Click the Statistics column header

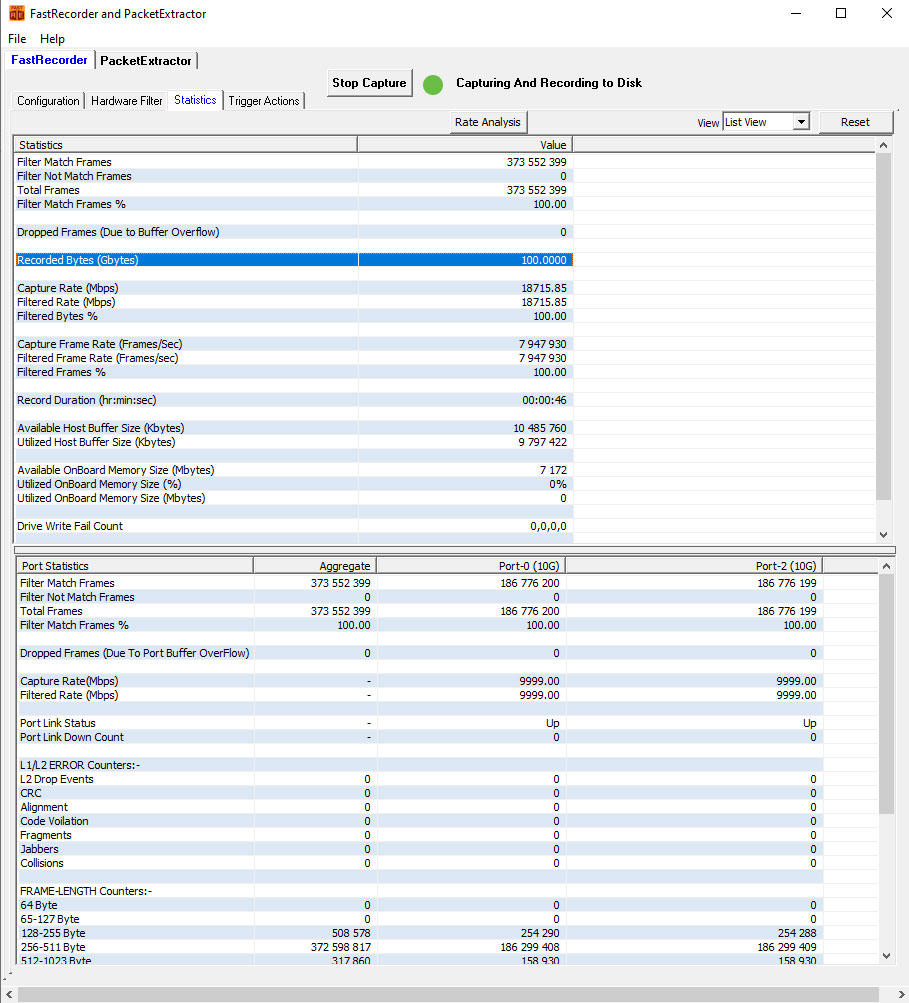(186, 145)
